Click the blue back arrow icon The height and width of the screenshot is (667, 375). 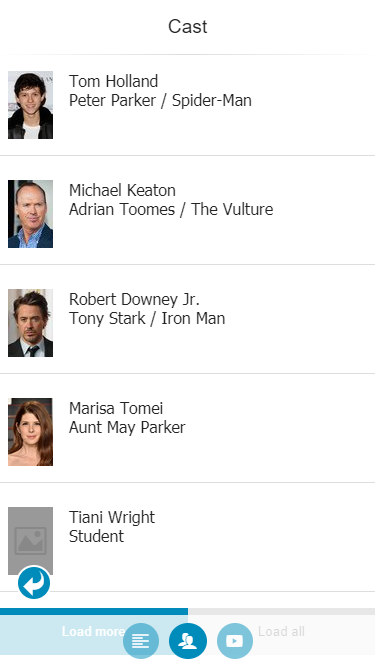tap(34, 583)
